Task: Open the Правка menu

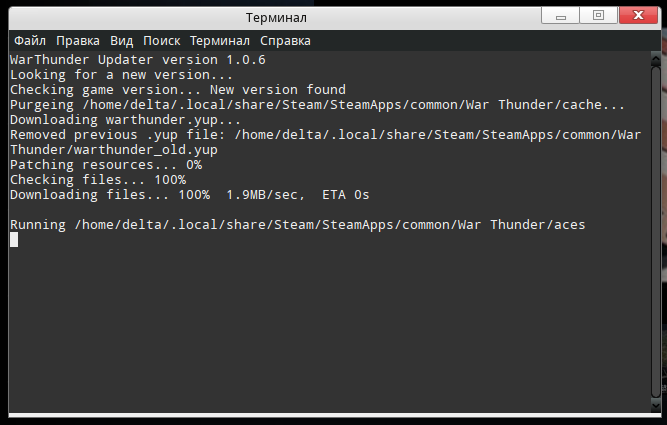Action: coord(77,41)
